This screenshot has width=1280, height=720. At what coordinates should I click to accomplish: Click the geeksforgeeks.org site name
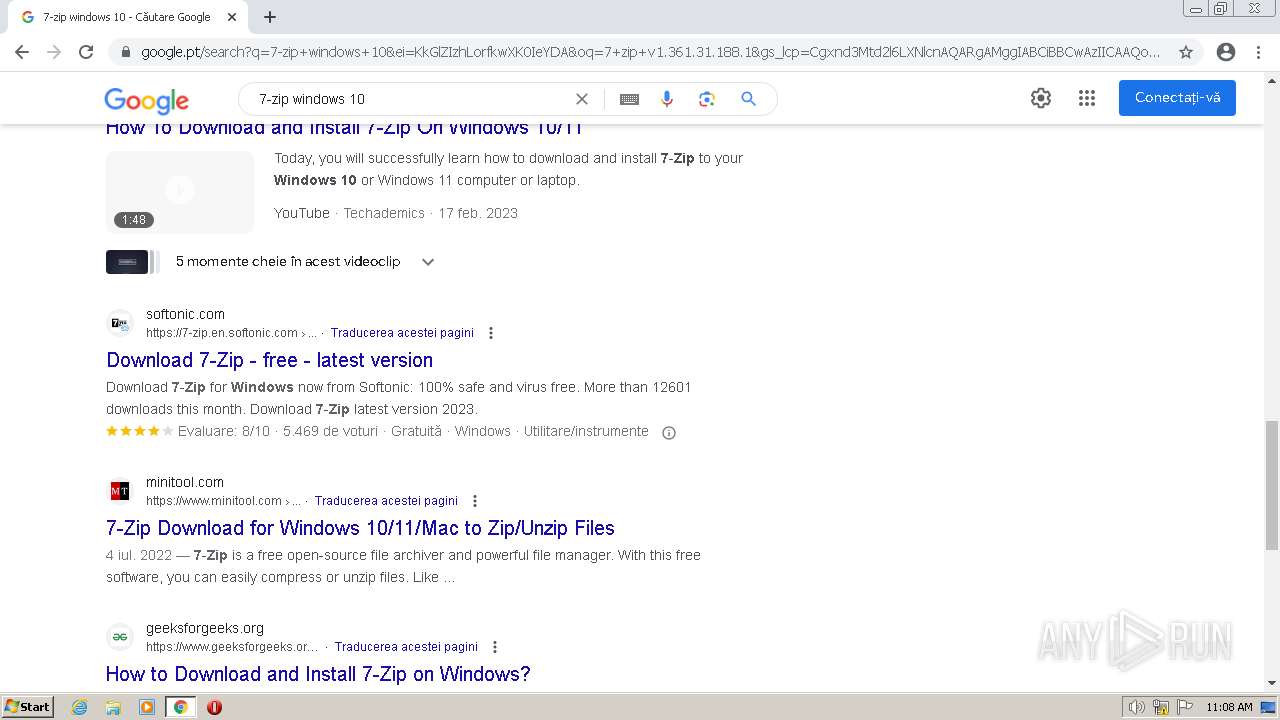[205, 628]
